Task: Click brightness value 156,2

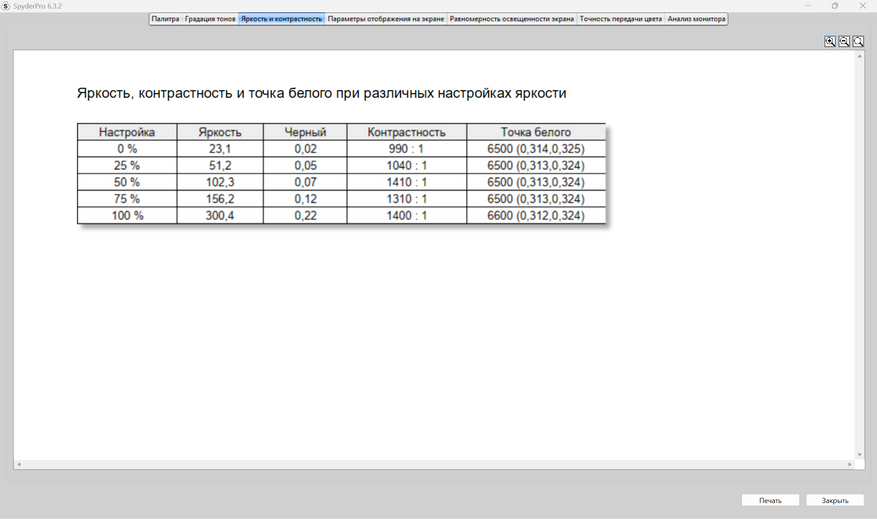Action: (x=220, y=199)
